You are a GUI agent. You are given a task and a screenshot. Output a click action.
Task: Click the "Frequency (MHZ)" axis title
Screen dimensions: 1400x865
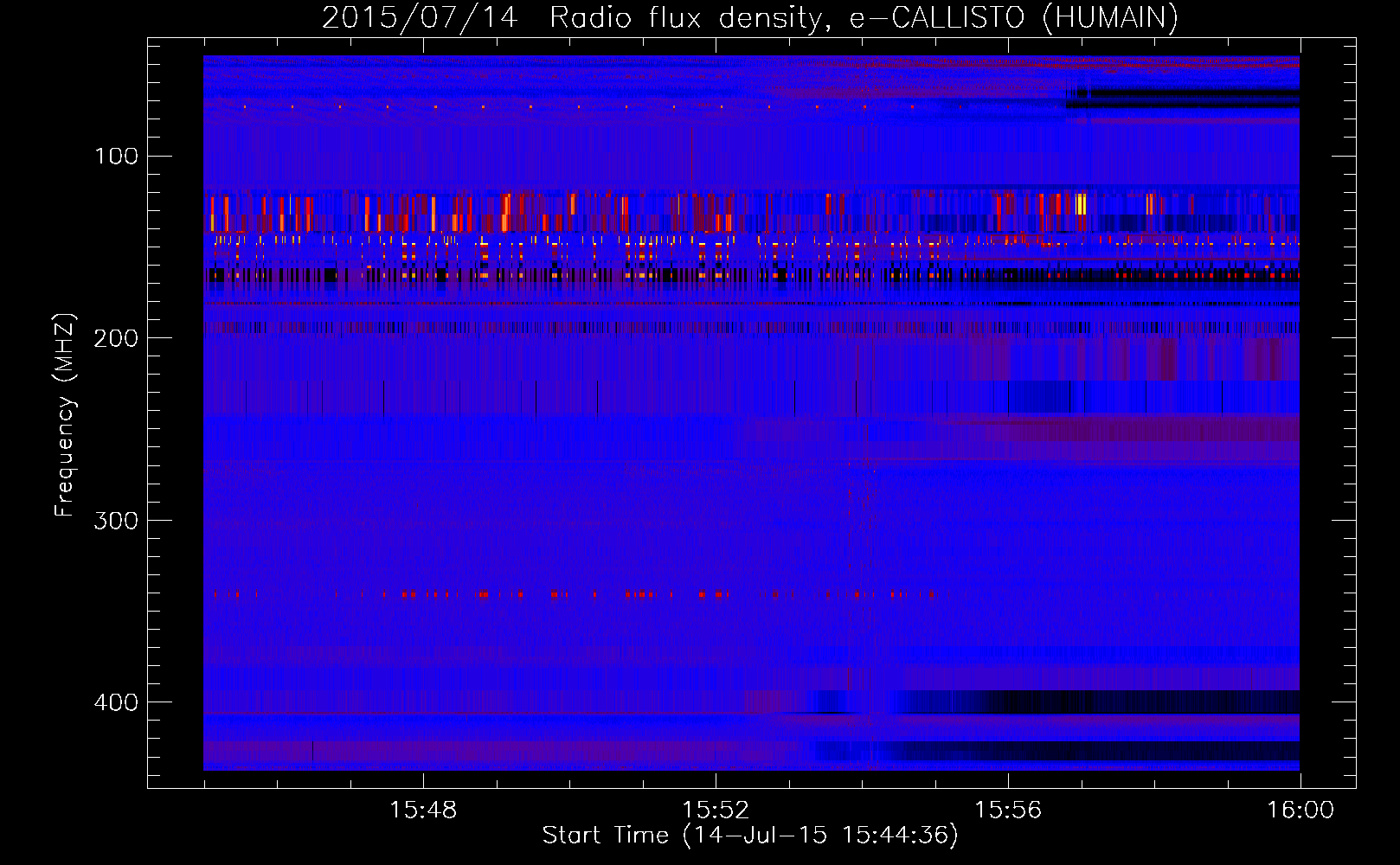point(65,414)
